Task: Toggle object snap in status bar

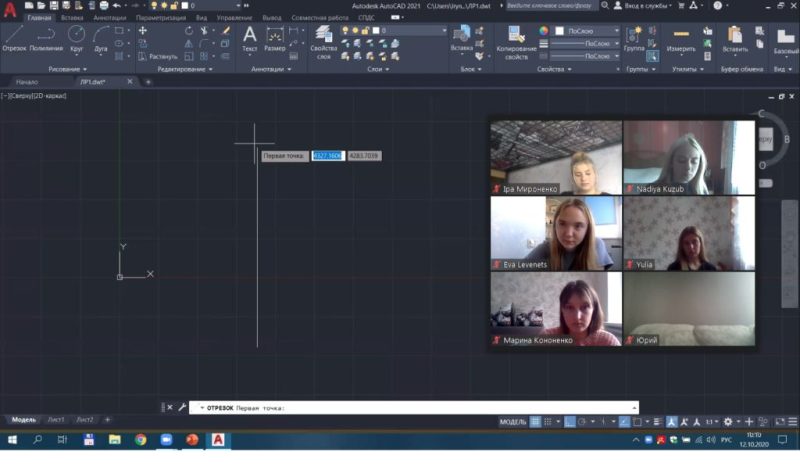Action: (637, 422)
